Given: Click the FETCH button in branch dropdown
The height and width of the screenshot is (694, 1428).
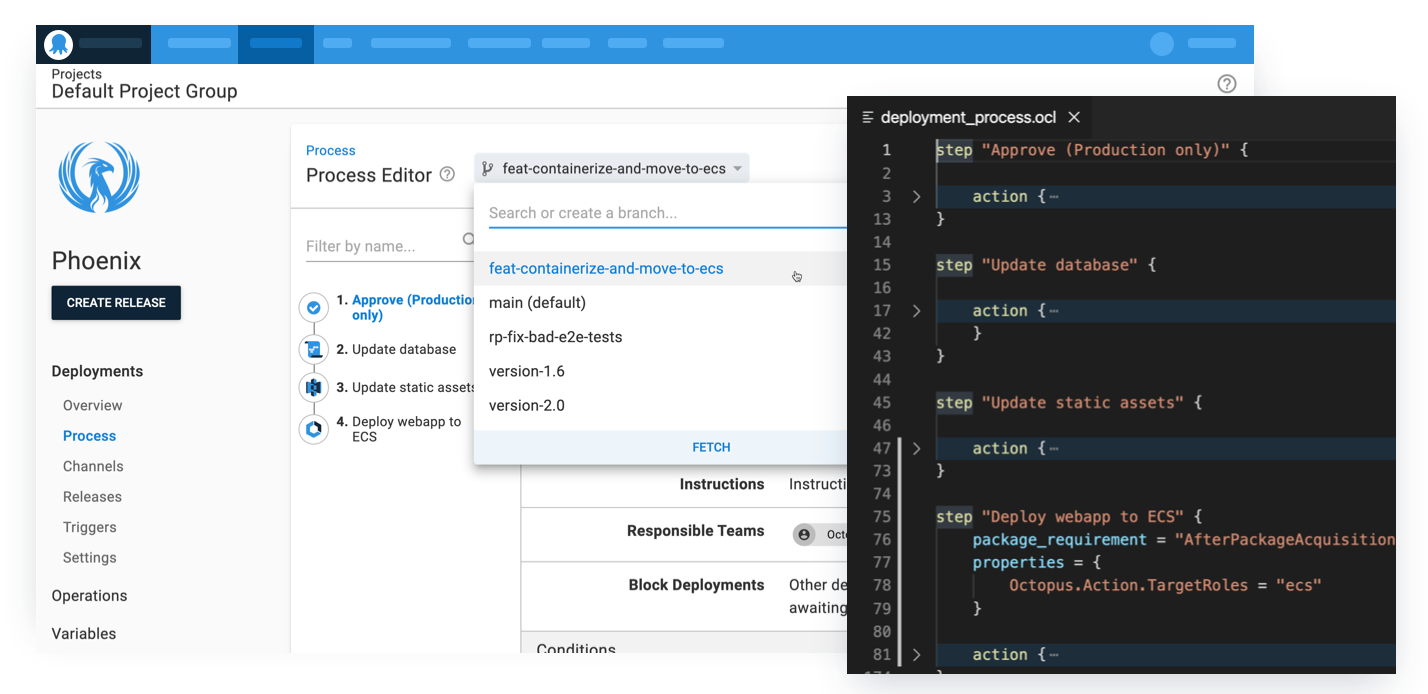Looking at the screenshot, I should click(711, 447).
